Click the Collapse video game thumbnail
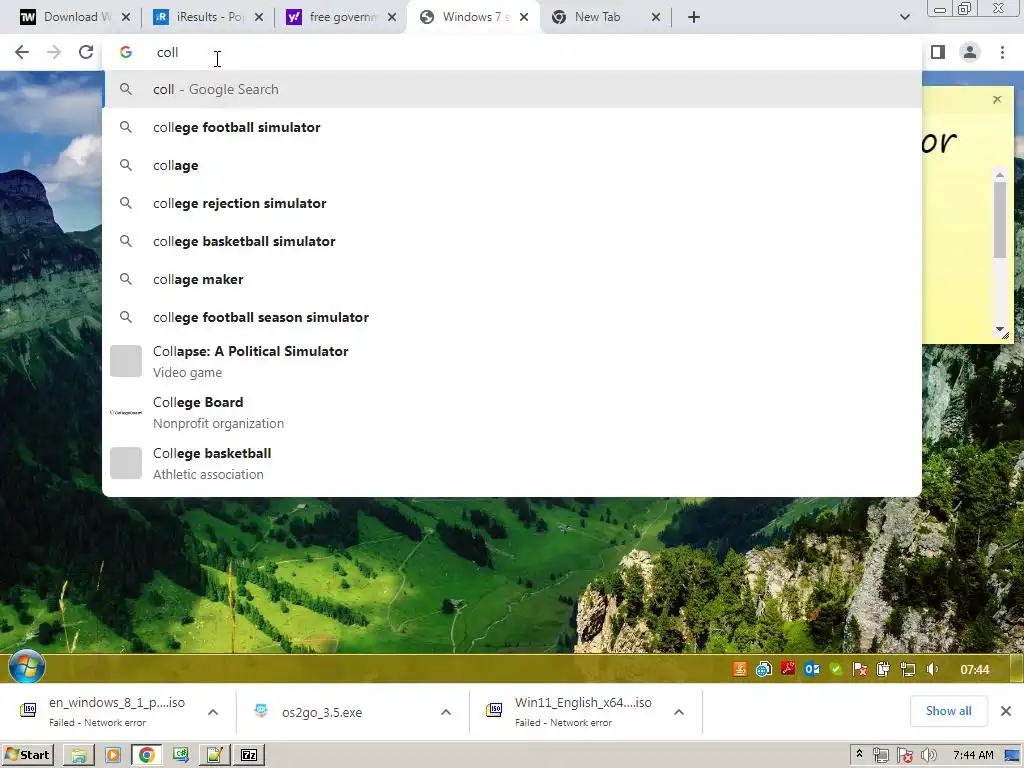The width and height of the screenshot is (1024, 768). pos(126,361)
